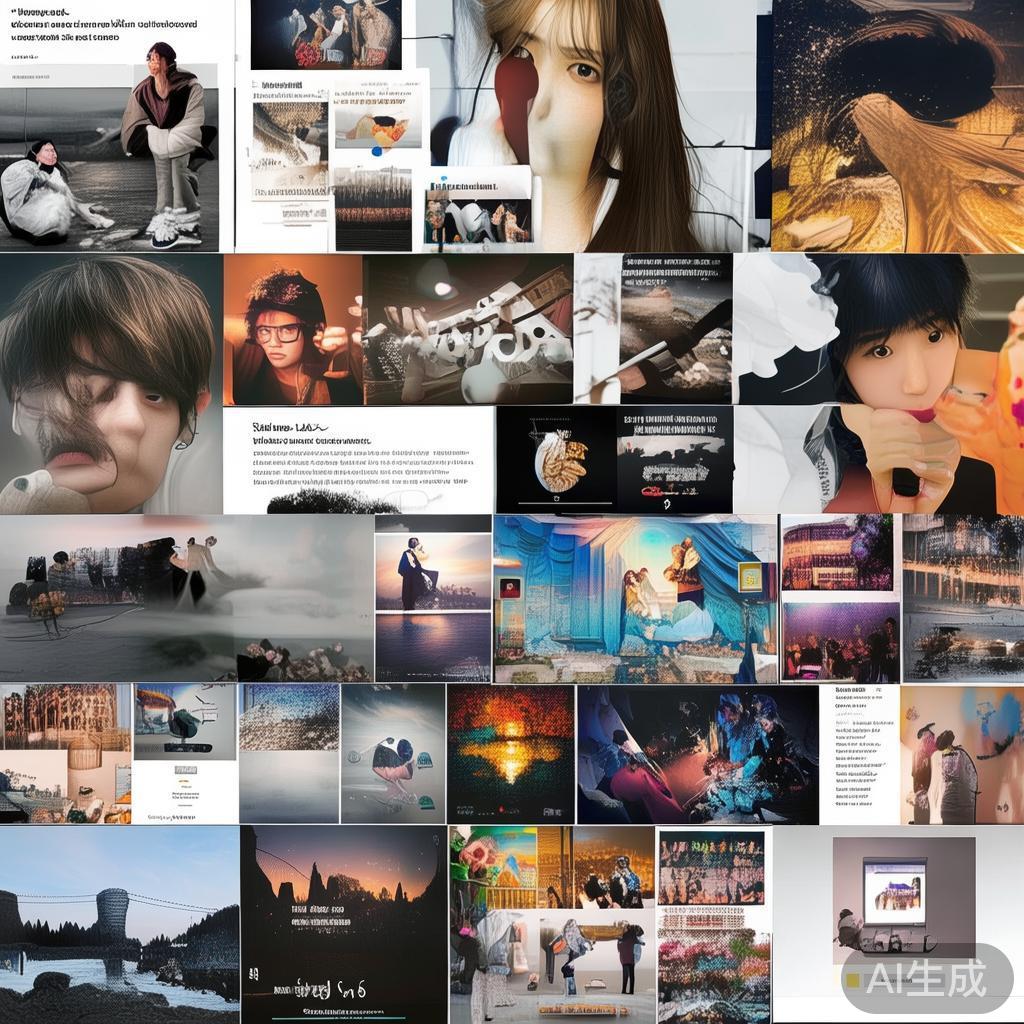Open the foggy grey landscape image

(x=186, y=598)
